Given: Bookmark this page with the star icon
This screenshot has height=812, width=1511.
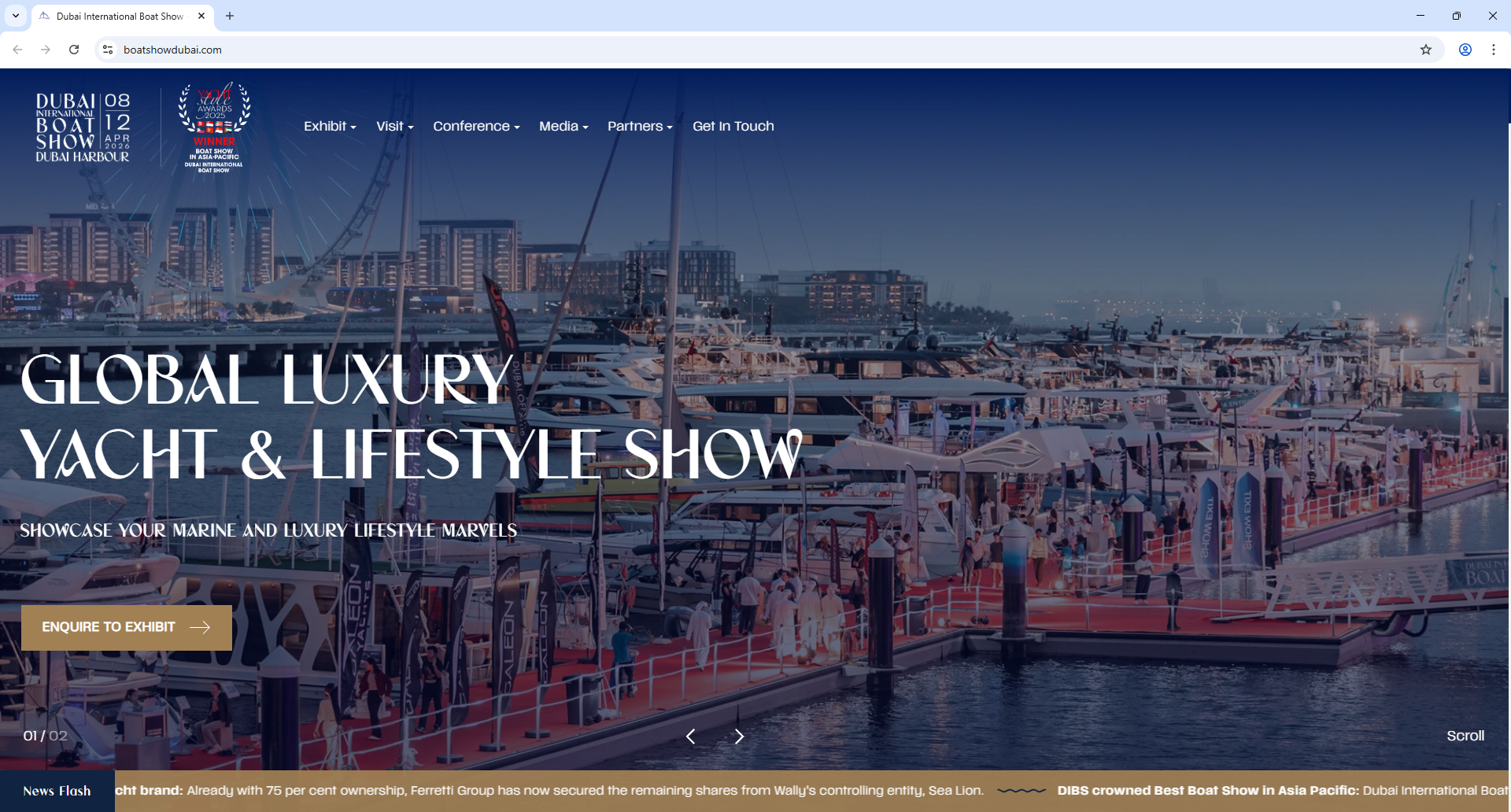Looking at the screenshot, I should coord(1426,49).
